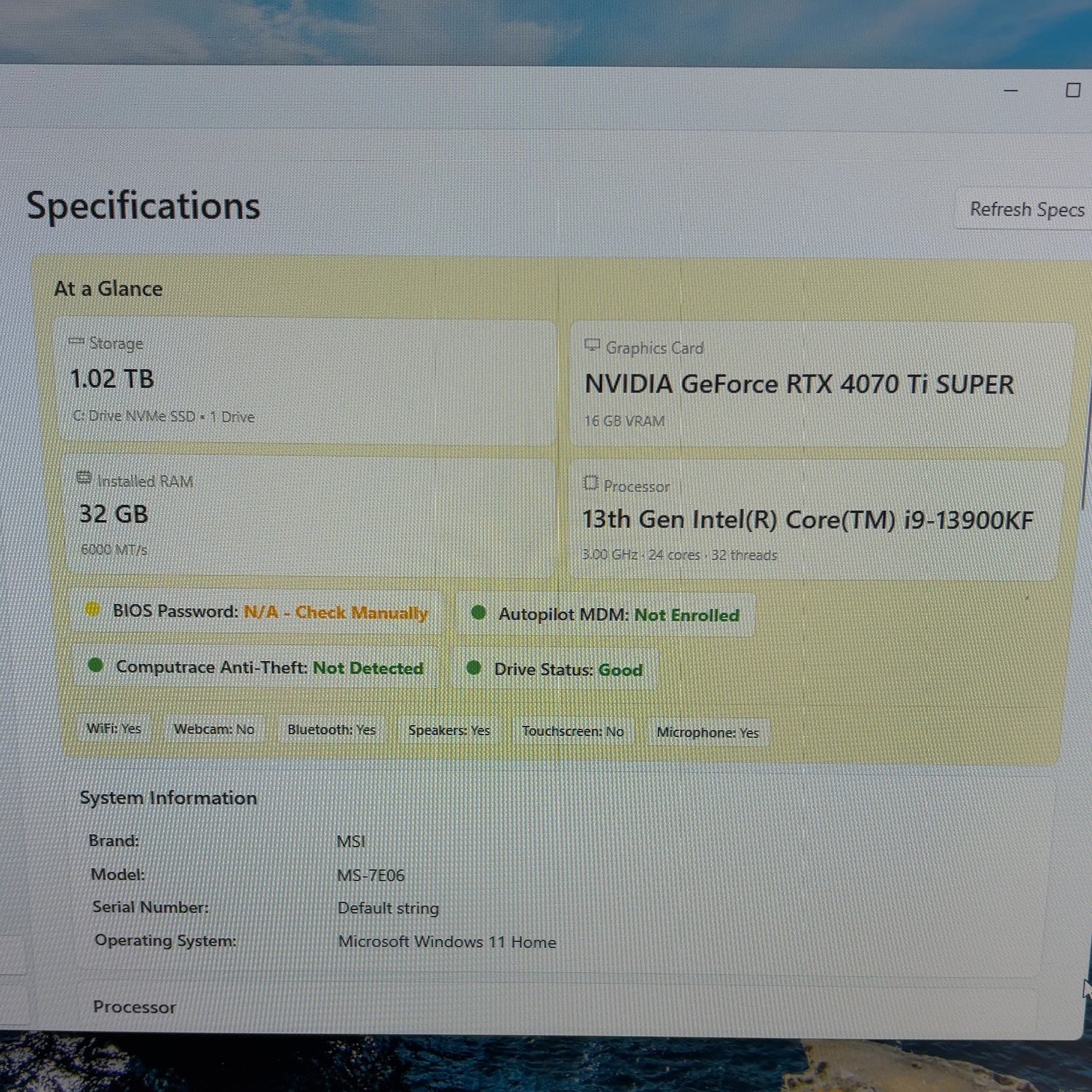
Task: Click the Serial Number: label
Action: click(151, 907)
